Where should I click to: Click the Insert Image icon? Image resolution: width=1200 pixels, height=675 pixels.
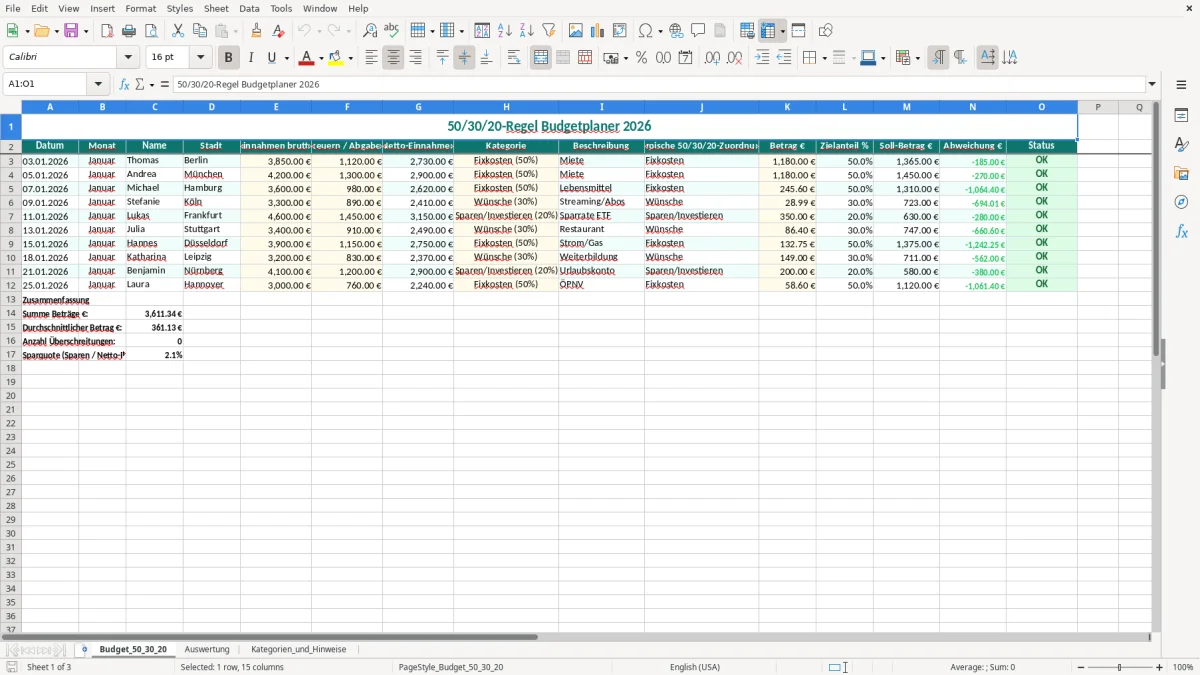point(576,31)
